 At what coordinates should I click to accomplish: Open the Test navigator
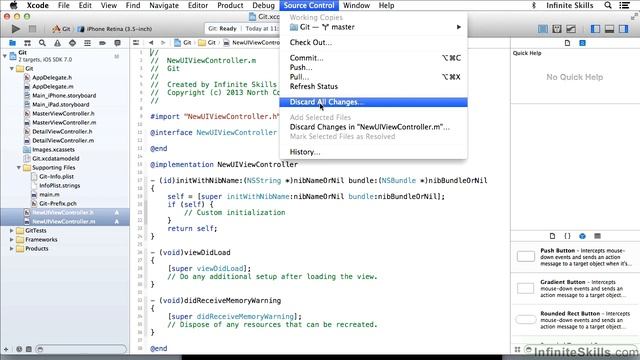click(72, 43)
